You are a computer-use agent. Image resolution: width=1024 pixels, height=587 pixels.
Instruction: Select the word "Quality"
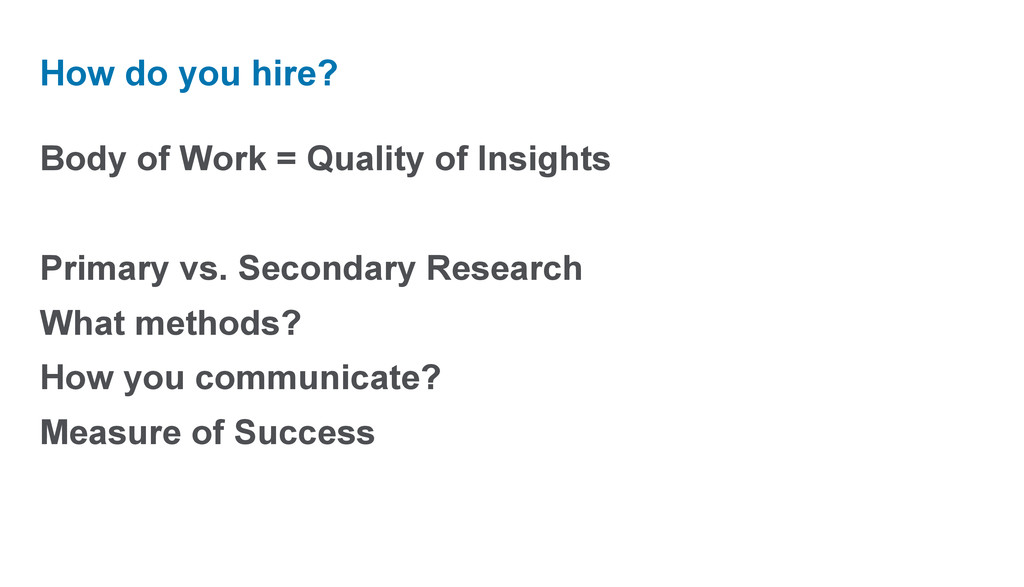pyautogui.click(x=365, y=160)
